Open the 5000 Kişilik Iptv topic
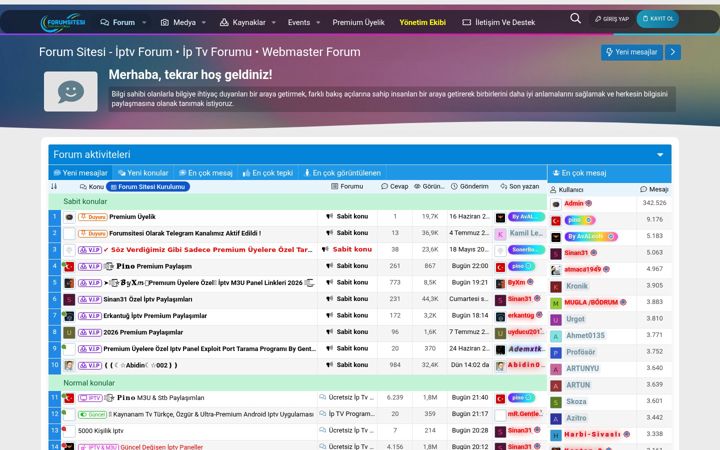 pyautogui.click(x=101, y=431)
